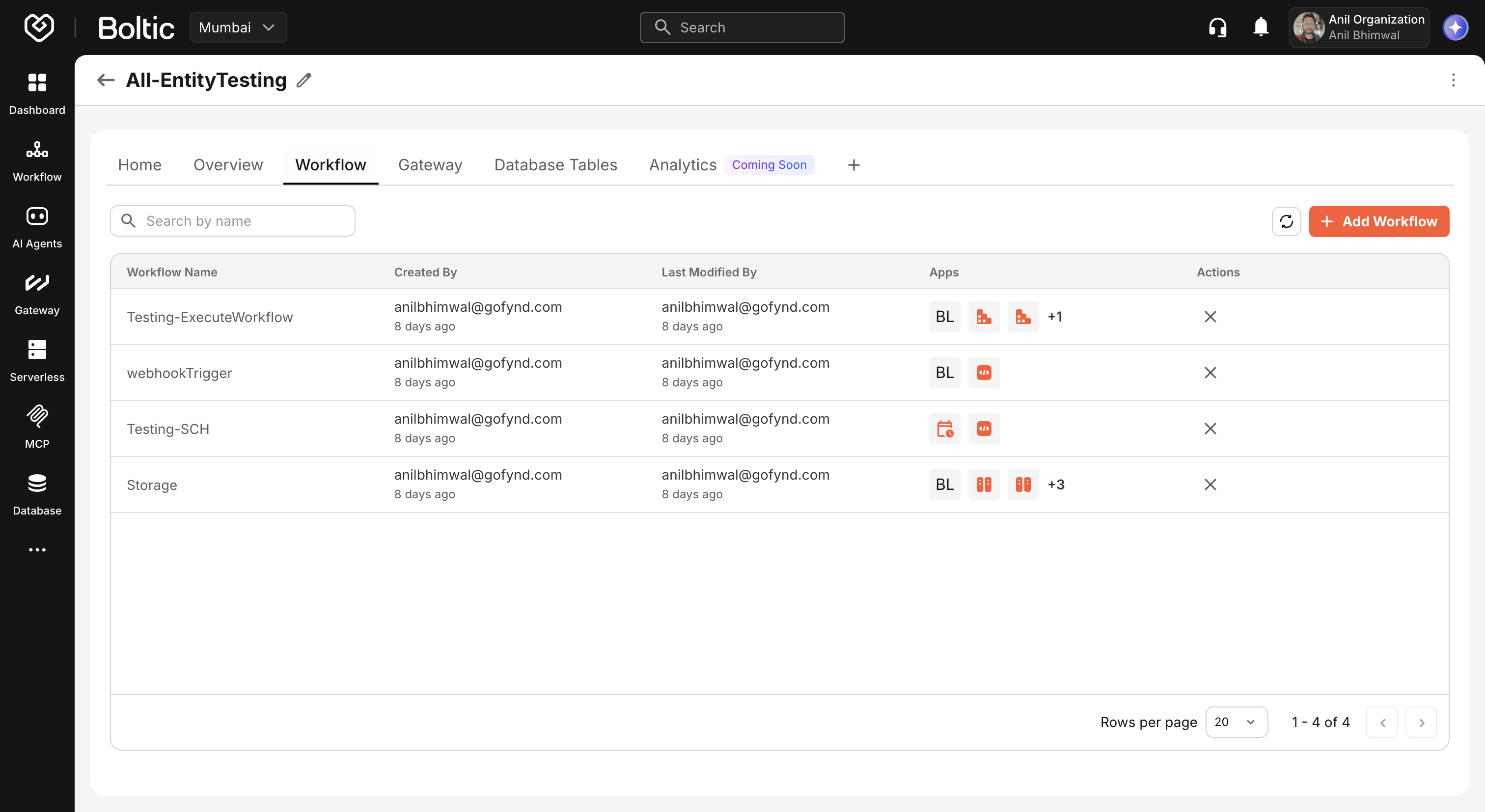Click the code app icon in Testing-SCH row

984,428
